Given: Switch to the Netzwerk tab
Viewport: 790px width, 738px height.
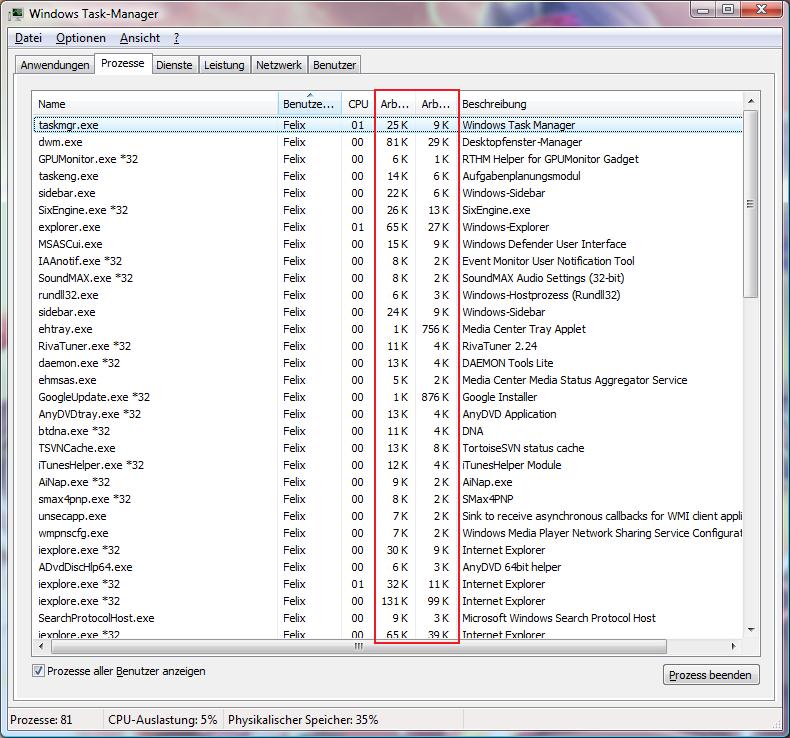Looking at the screenshot, I should click(x=279, y=65).
